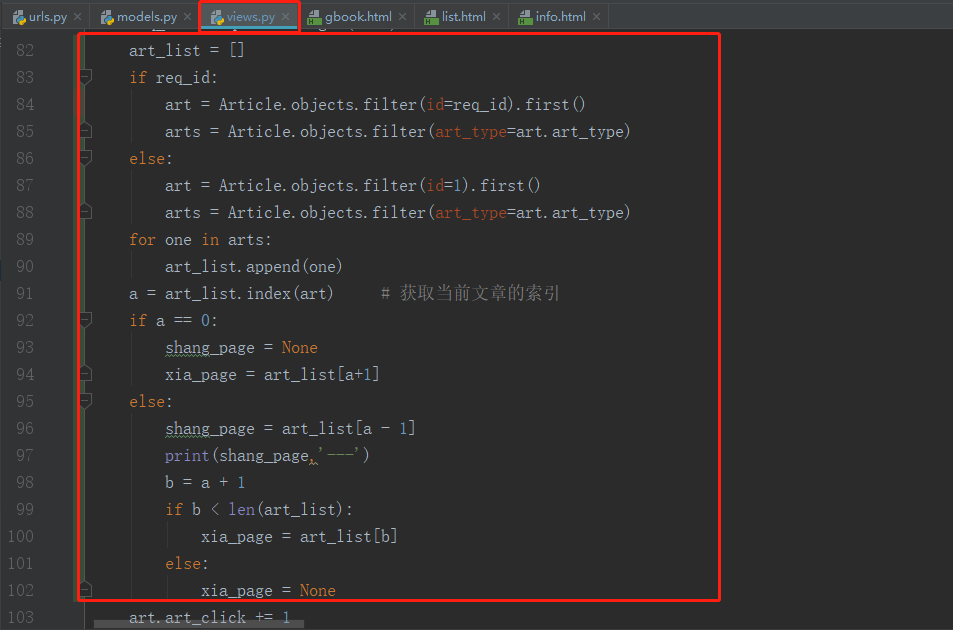The image size is (953, 630).
Task: Click line number 103 in the gutter
Action: (x=21, y=617)
